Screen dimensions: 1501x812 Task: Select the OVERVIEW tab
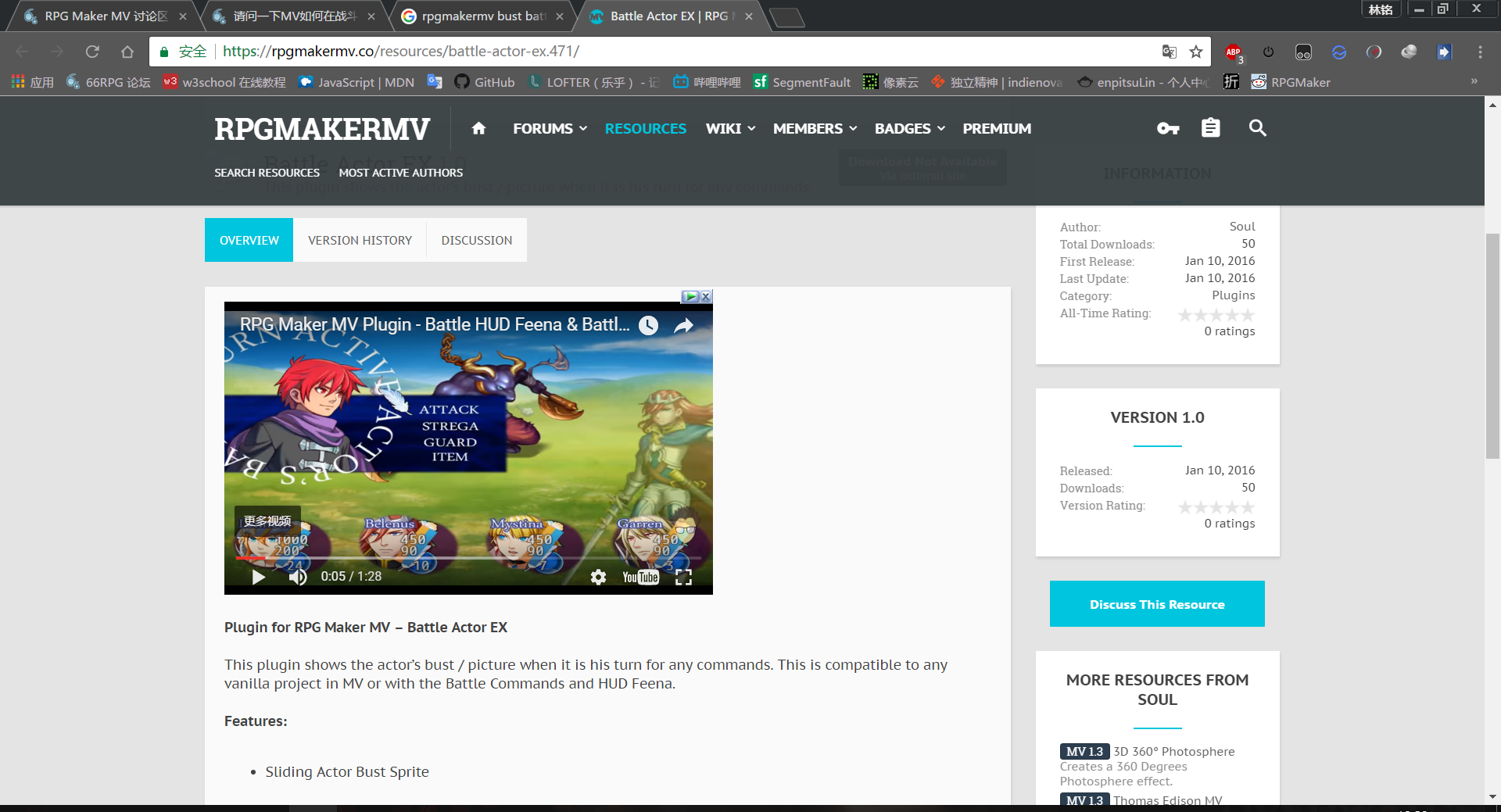tap(249, 240)
